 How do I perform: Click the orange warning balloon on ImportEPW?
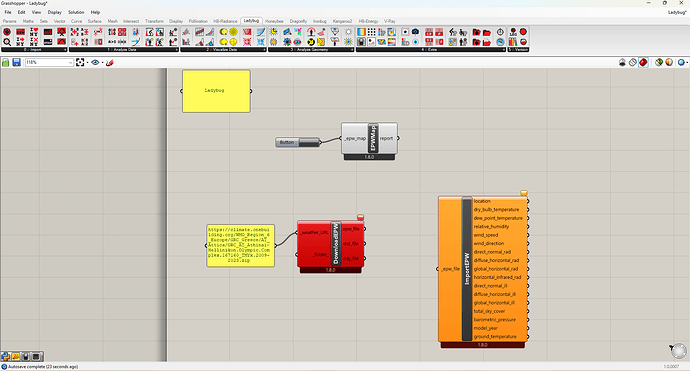pyautogui.click(x=524, y=193)
